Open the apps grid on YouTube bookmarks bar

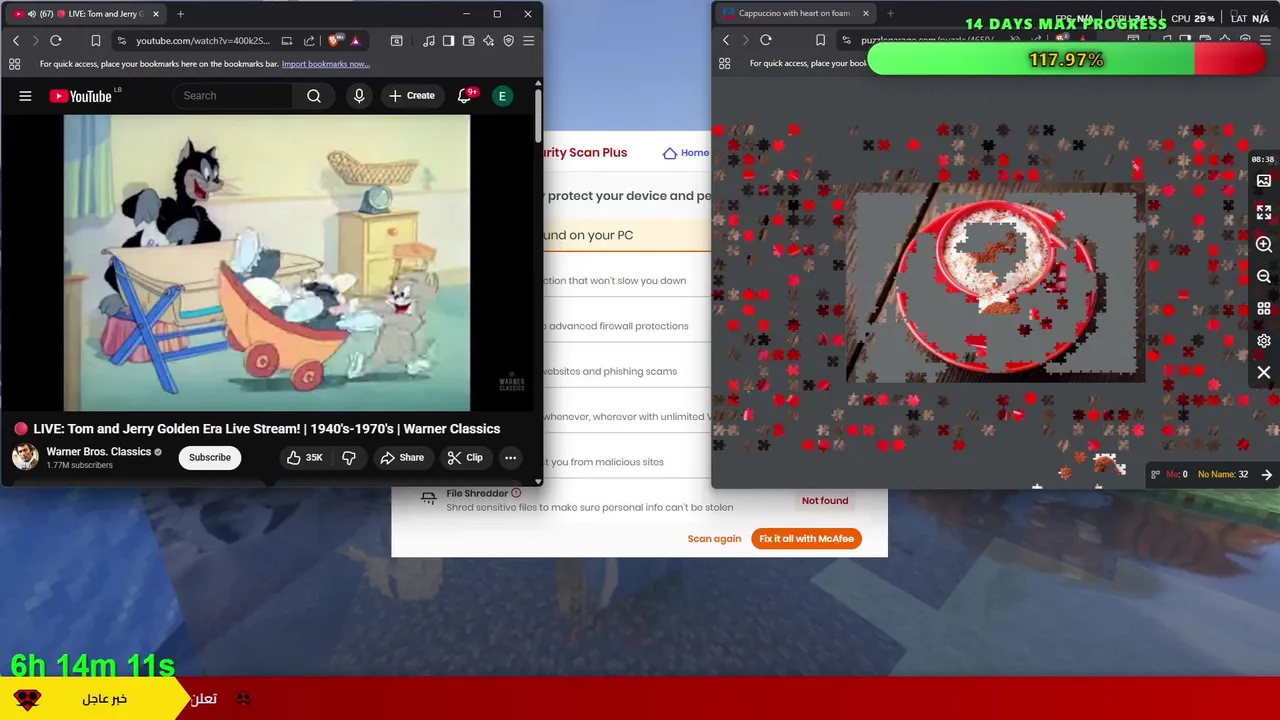click(14, 64)
